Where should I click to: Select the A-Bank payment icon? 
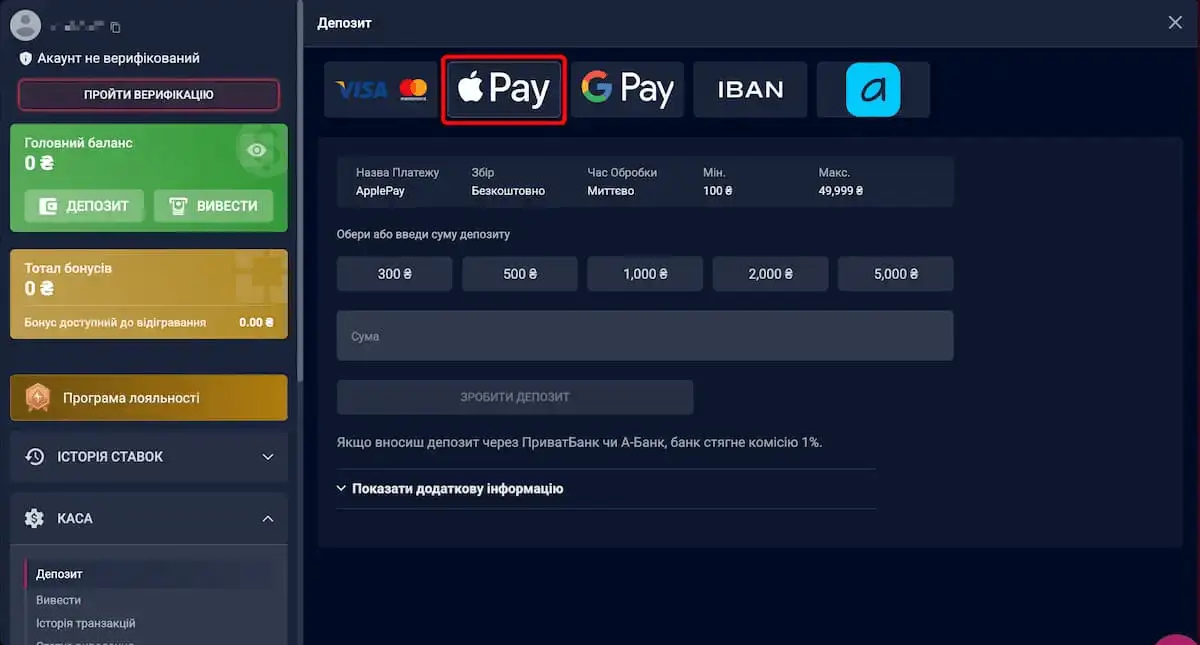873,90
